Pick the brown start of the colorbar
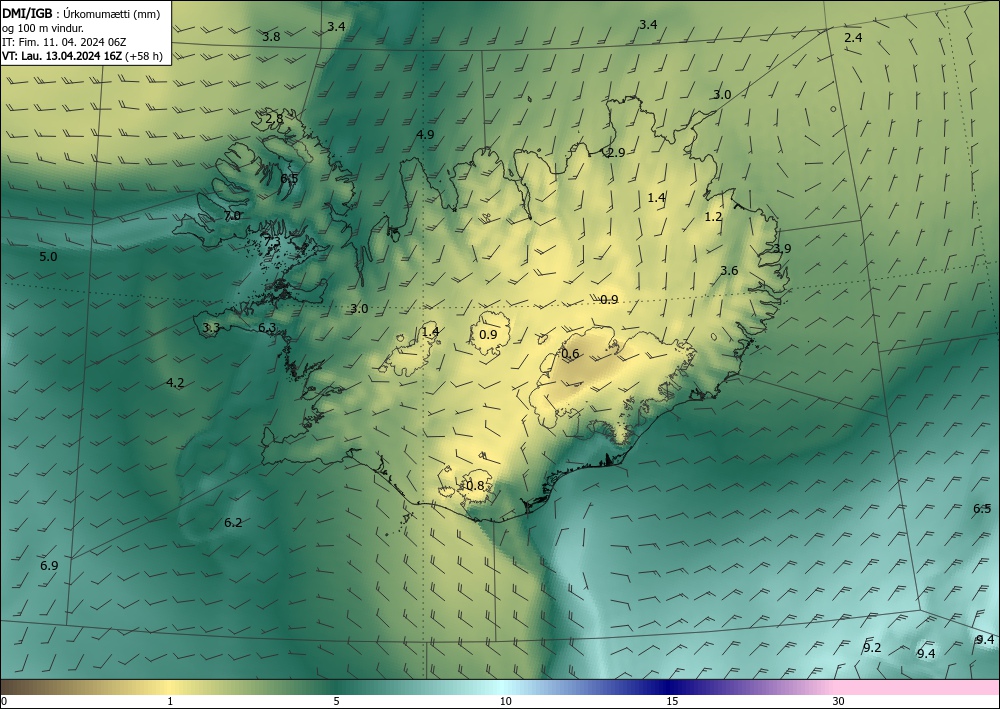Screen dimensions: 1000x709 19,687
